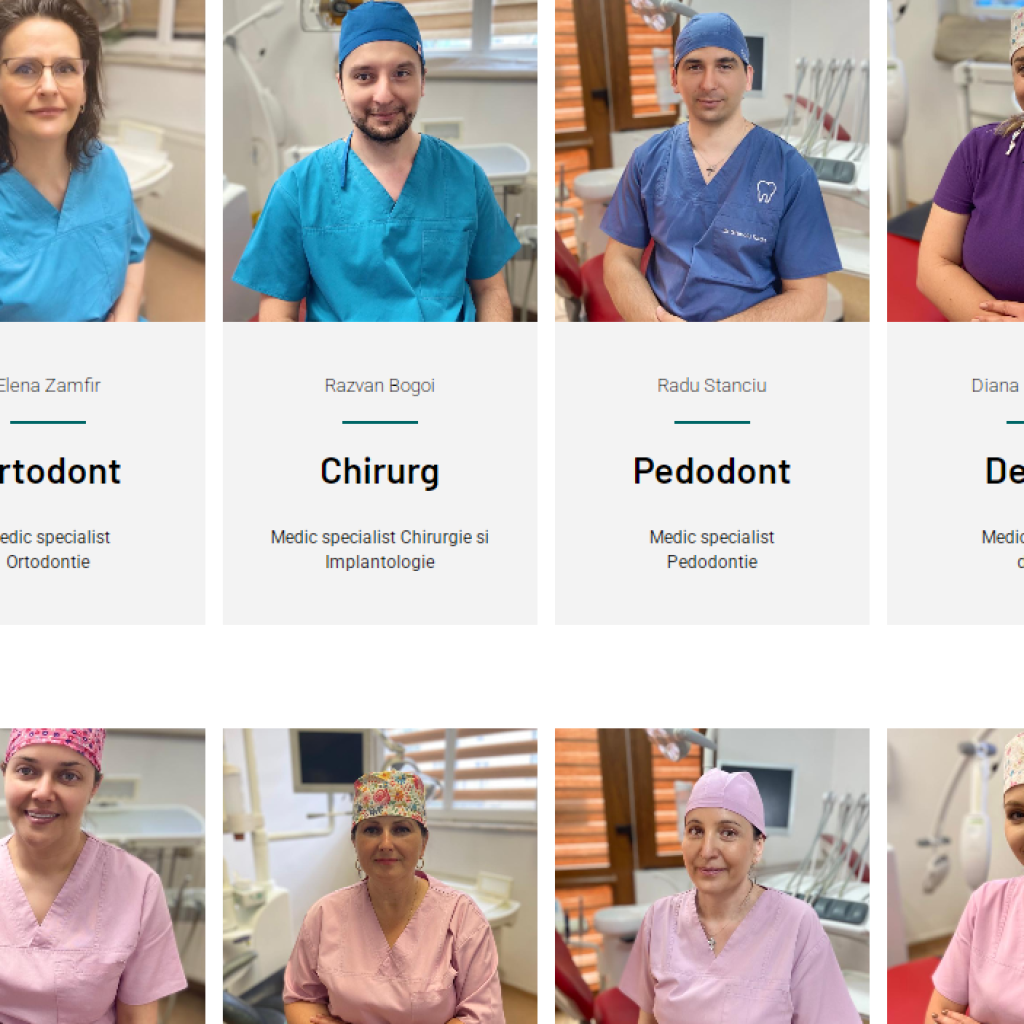The image size is (1024, 1024).
Task: Click the Razvan Bogoi name text
Action: pyautogui.click(x=380, y=385)
